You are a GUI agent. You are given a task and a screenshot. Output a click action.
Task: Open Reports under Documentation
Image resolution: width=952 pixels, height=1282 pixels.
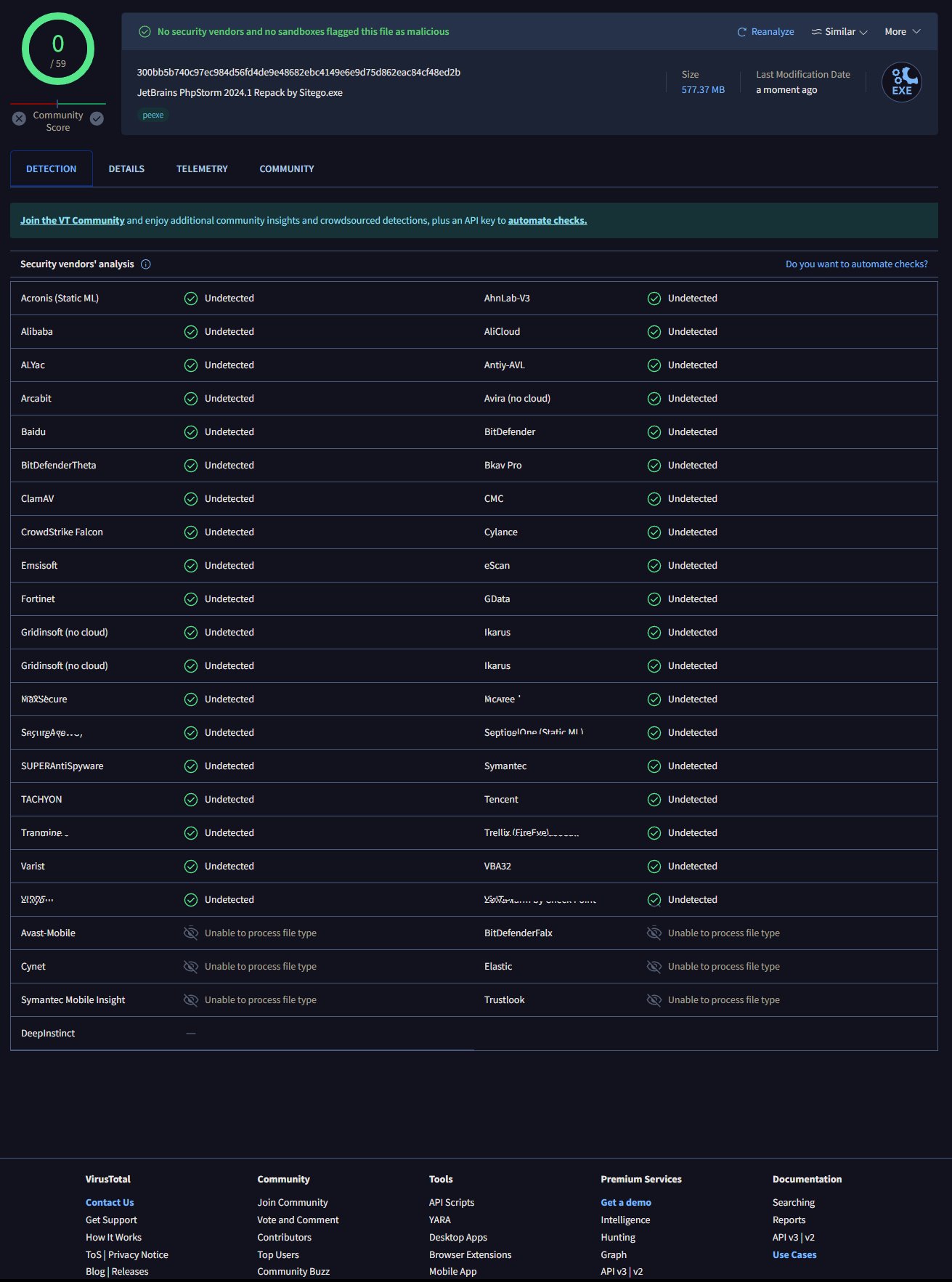click(789, 1220)
